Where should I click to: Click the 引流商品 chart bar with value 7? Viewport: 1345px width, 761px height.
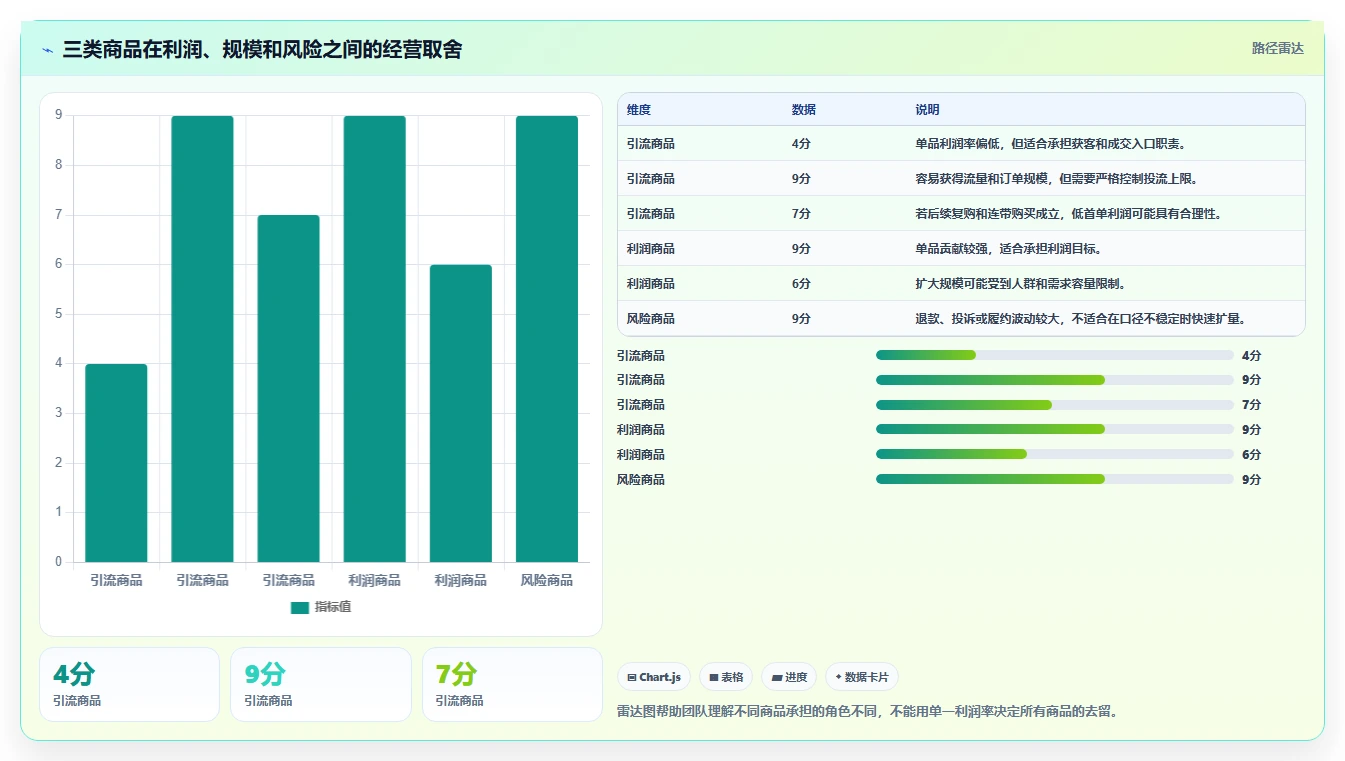point(288,389)
